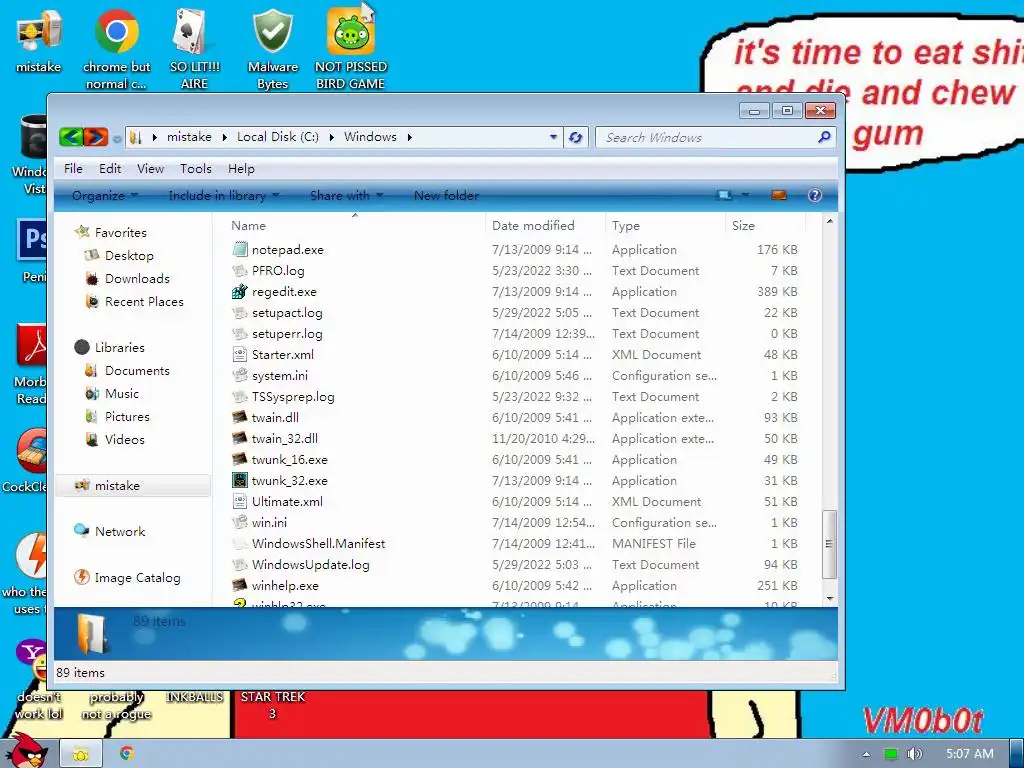
Task: Click the New folder button
Action: 446,195
